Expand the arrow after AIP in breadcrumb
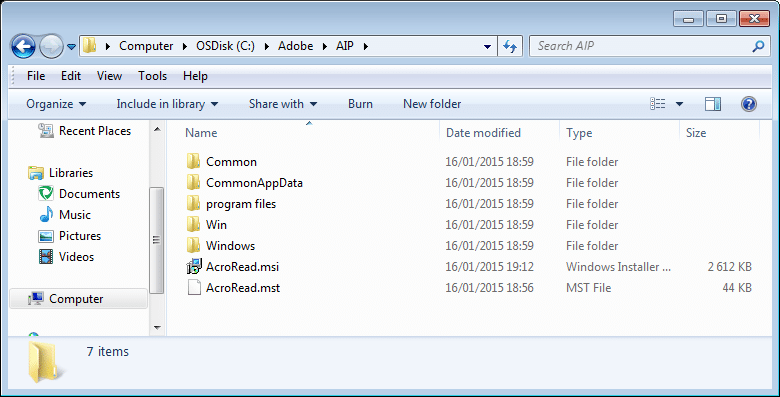Viewport: 780px width, 397px height. tap(366, 46)
